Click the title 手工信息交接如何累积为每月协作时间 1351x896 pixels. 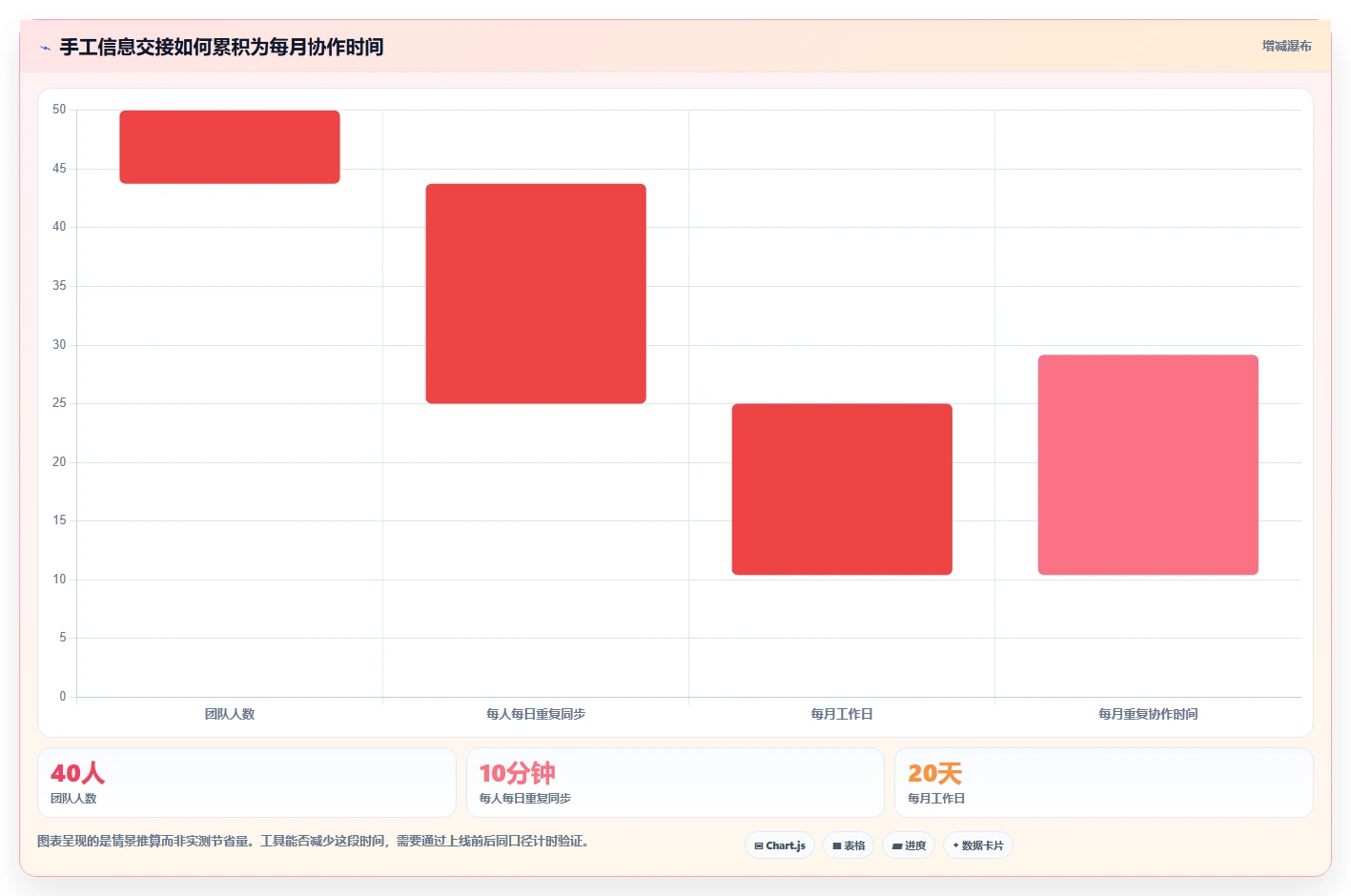(221, 47)
